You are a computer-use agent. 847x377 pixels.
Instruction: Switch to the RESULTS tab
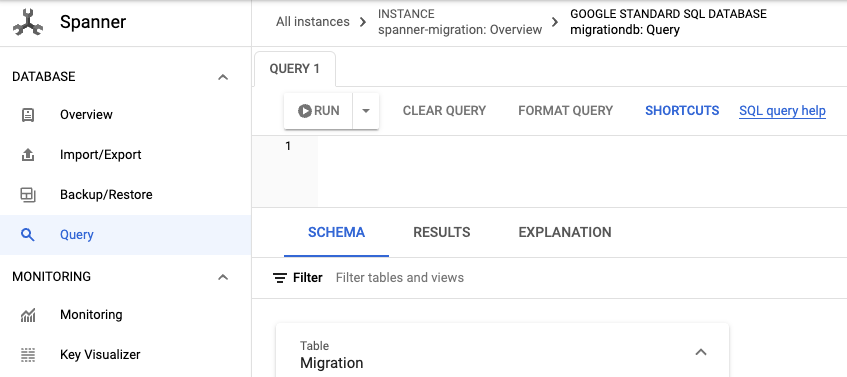click(442, 232)
